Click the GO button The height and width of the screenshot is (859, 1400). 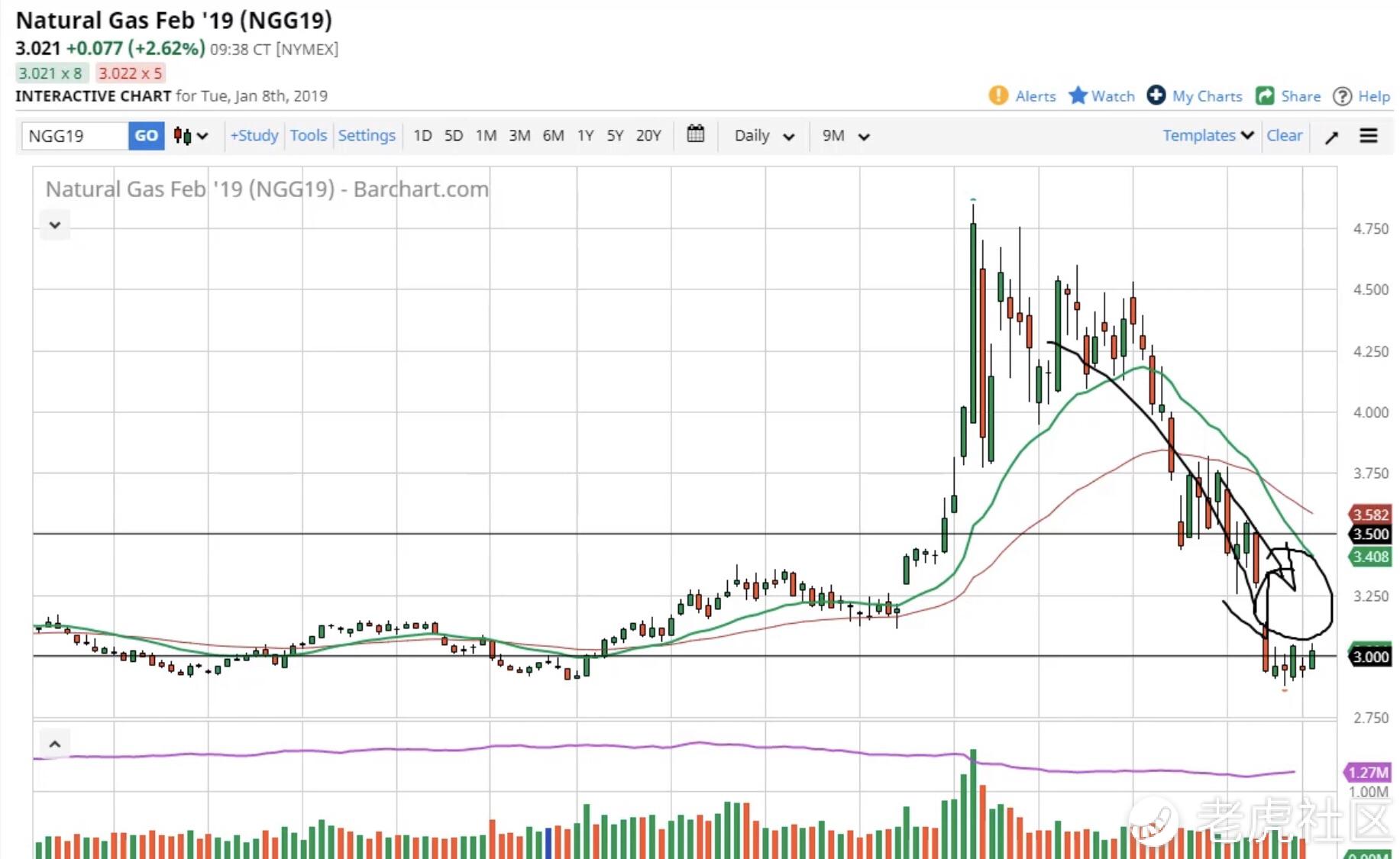tap(146, 136)
